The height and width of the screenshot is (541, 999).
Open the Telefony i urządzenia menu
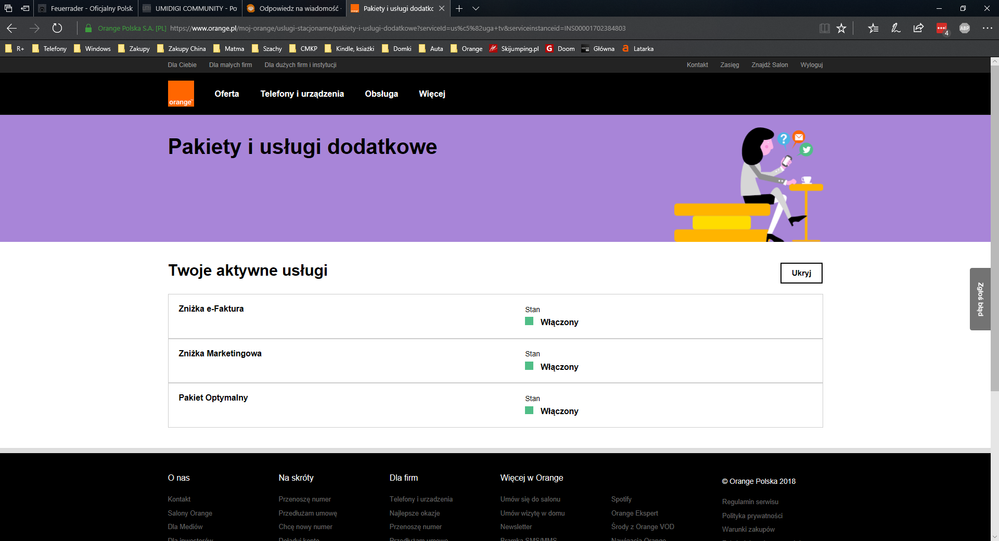click(x=302, y=94)
